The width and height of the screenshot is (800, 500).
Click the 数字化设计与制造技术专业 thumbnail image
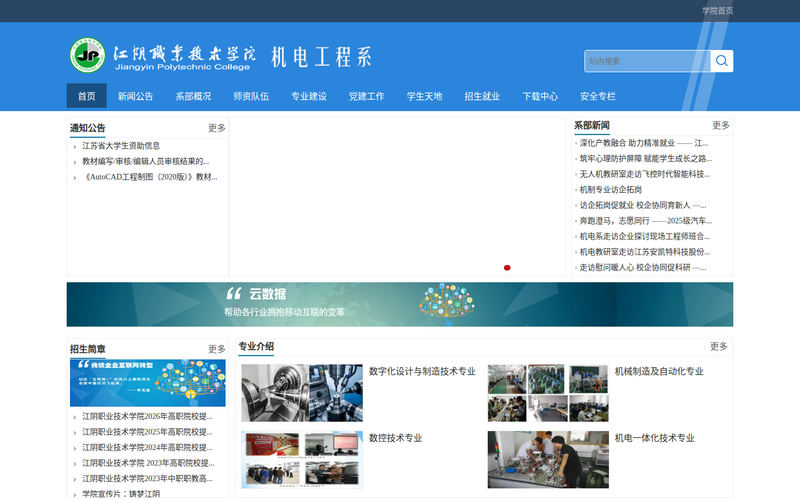(302, 393)
